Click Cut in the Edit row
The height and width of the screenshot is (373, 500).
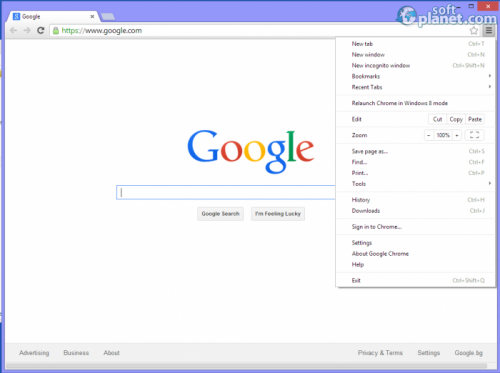(x=437, y=119)
